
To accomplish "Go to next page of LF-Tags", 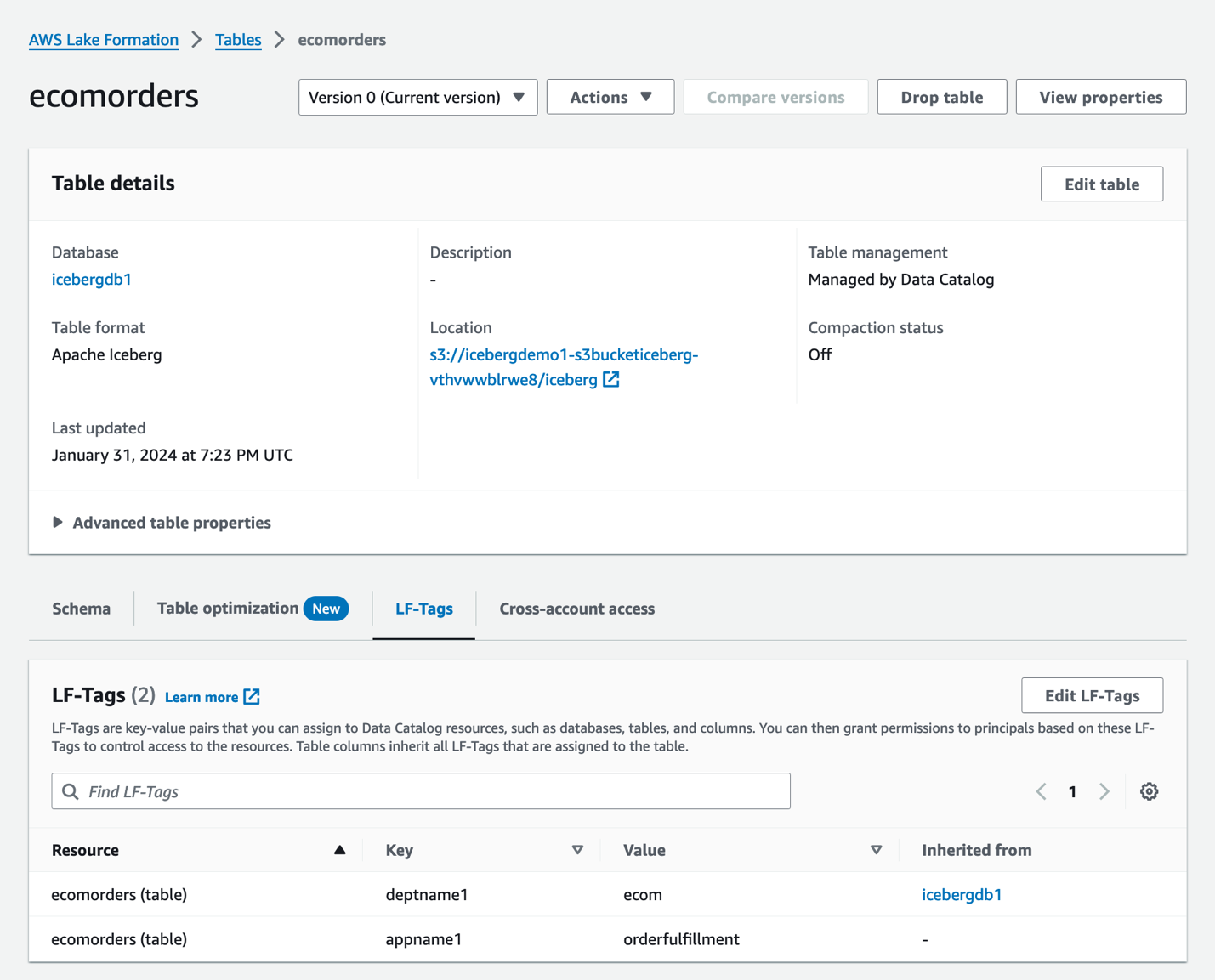I will 1104,791.
